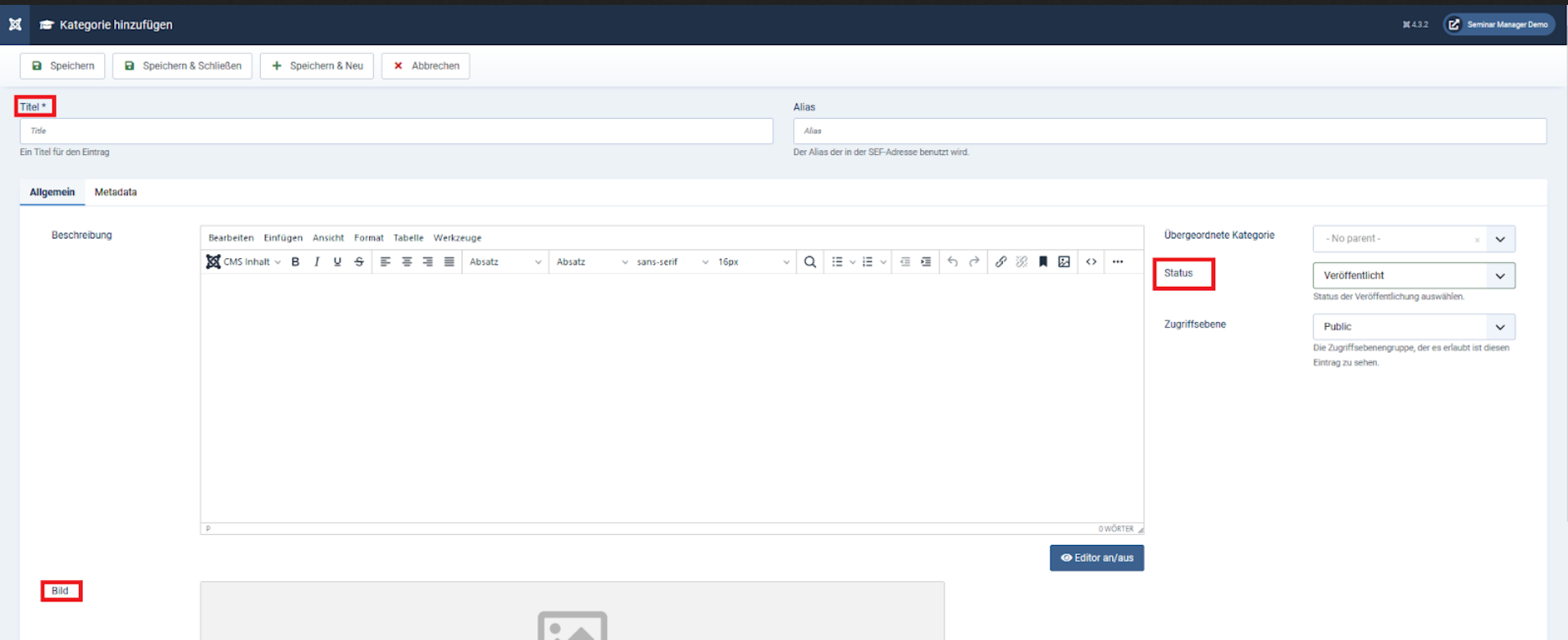Open find and replace search icon

[809, 262]
